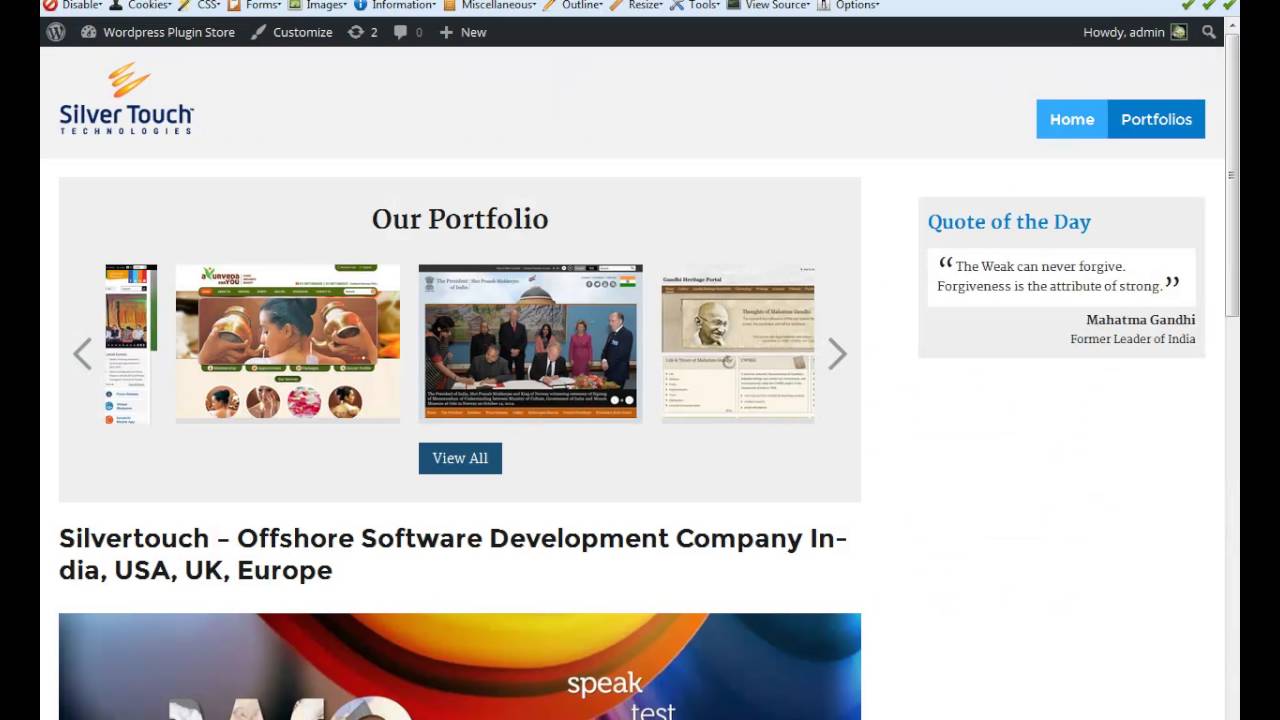Expand the Miscellaneous toolbar menu
The image size is (1280, 720).
(x=490, y=5)
